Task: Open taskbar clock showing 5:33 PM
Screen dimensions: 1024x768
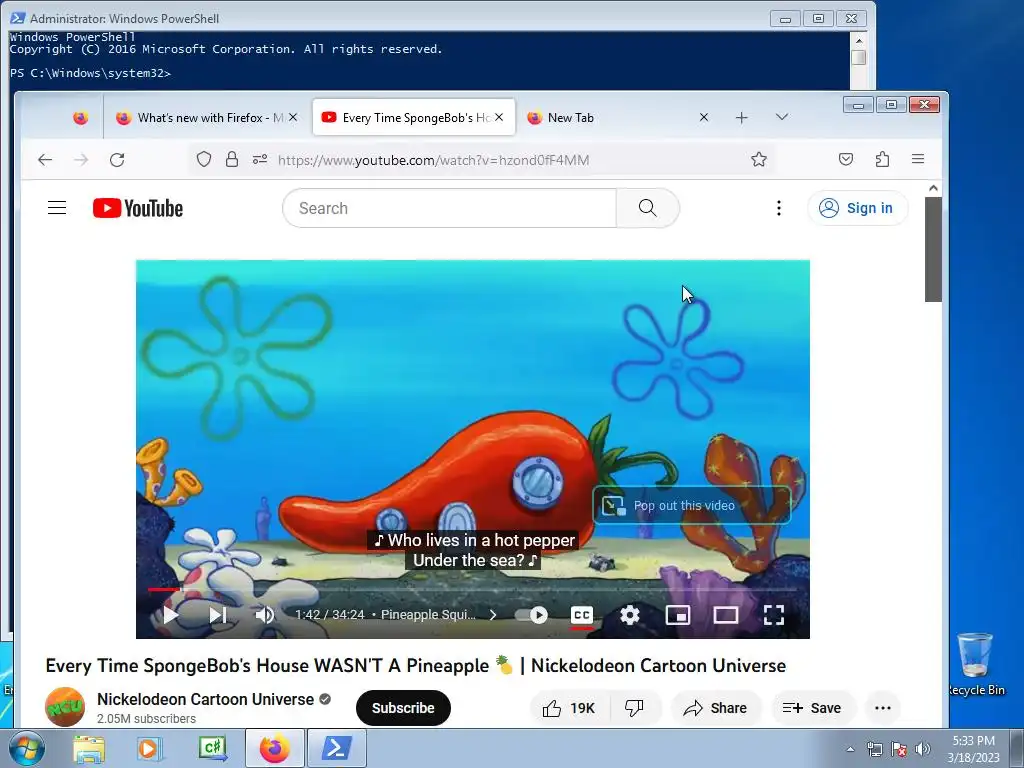Action: (x=973, y=749)
